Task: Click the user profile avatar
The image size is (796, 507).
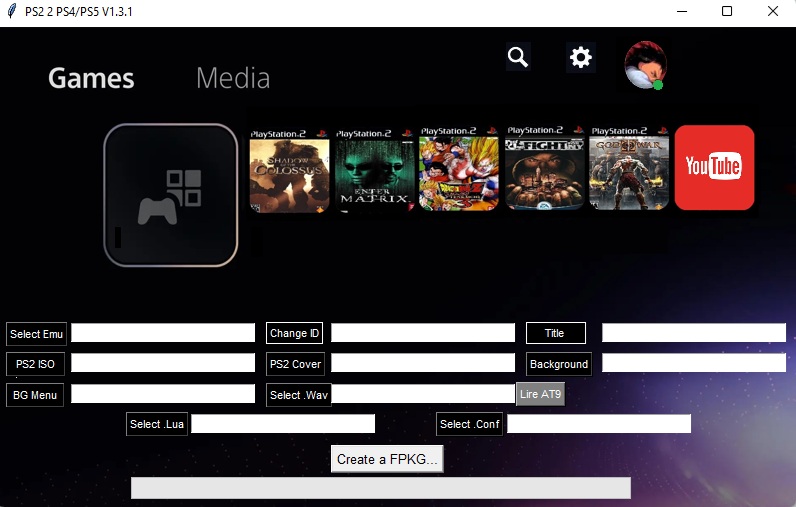Action: [x=644, y=65]
